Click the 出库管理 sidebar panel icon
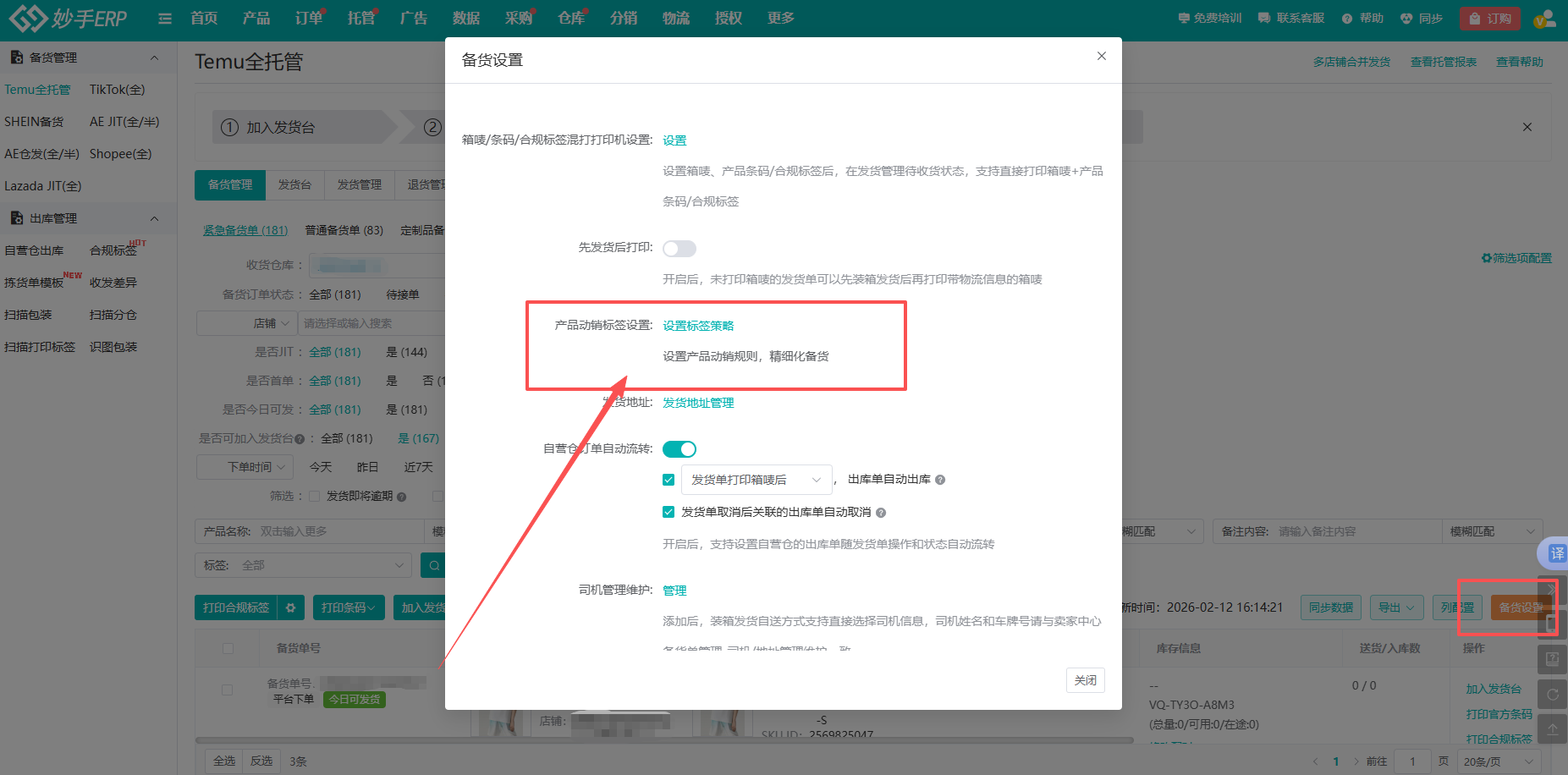The height and width of the screenshot is (775, 1568). [17, 217]
